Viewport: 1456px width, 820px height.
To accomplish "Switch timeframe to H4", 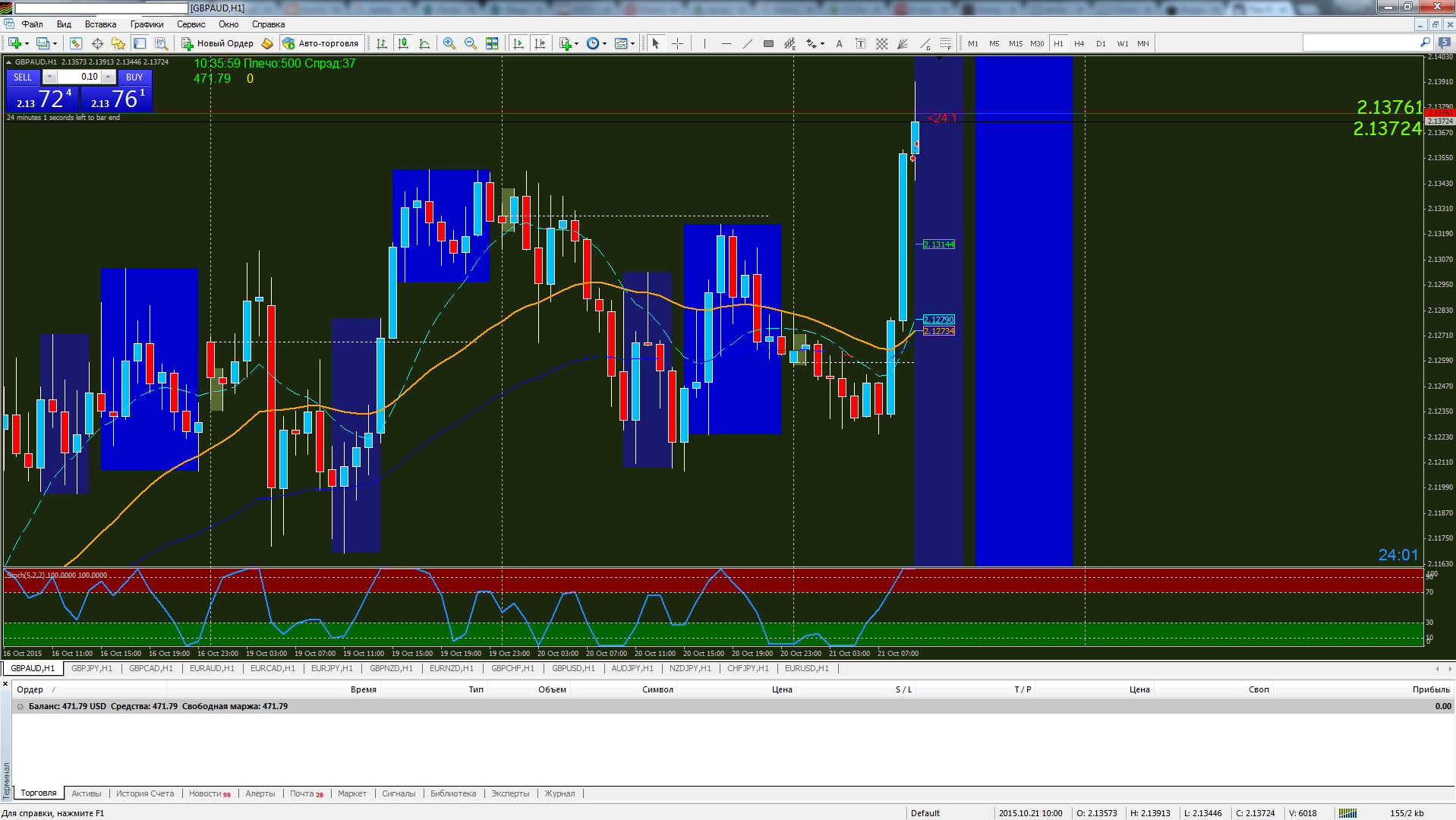I will [1079, 43].
